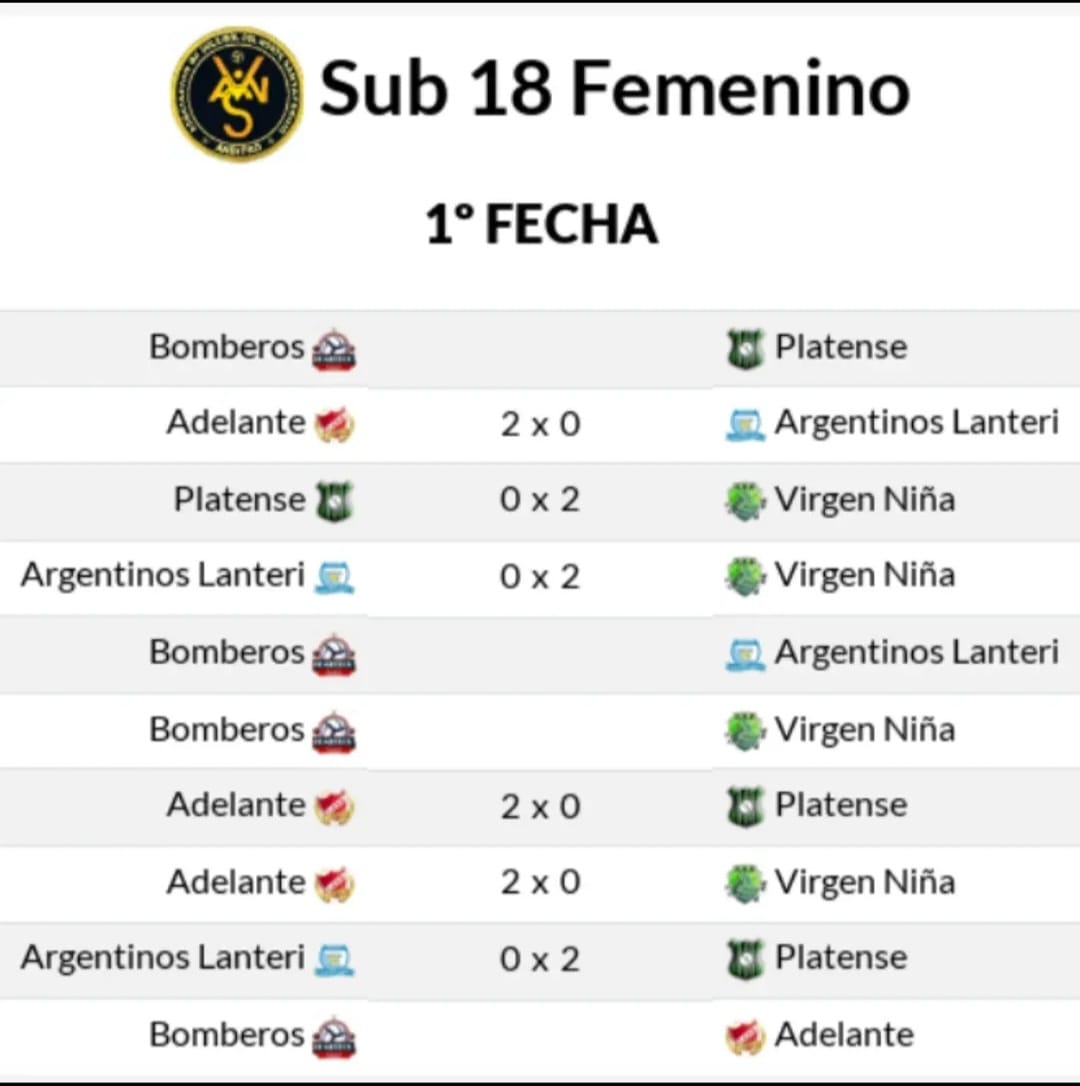Click Platense name in Argentinos Lanteri vs Platense match
The height and width of the screenshot is (1086, 1080).
pyautogui.click(x=840, y=958)
